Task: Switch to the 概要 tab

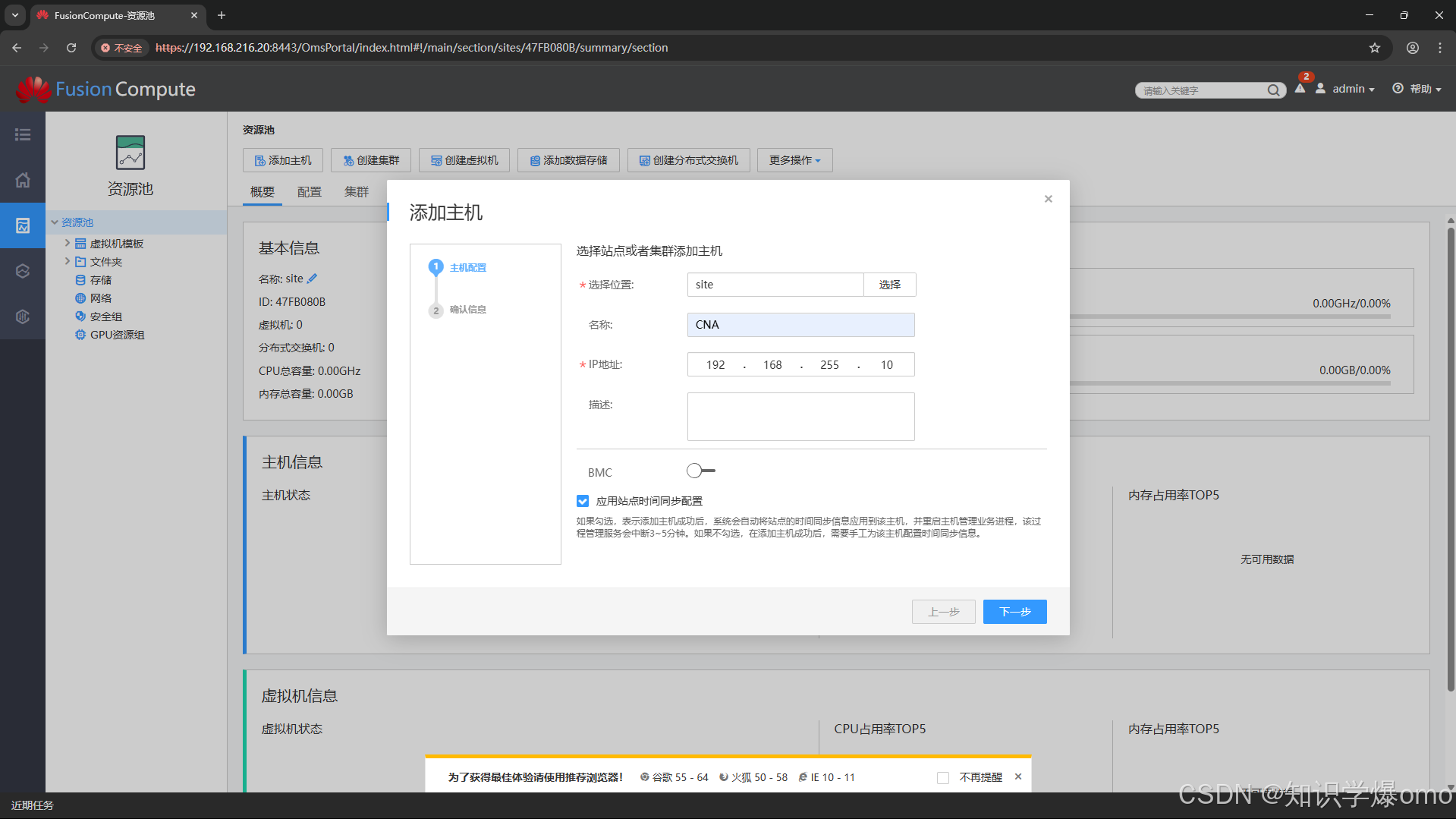Action: tap(263, 192)
